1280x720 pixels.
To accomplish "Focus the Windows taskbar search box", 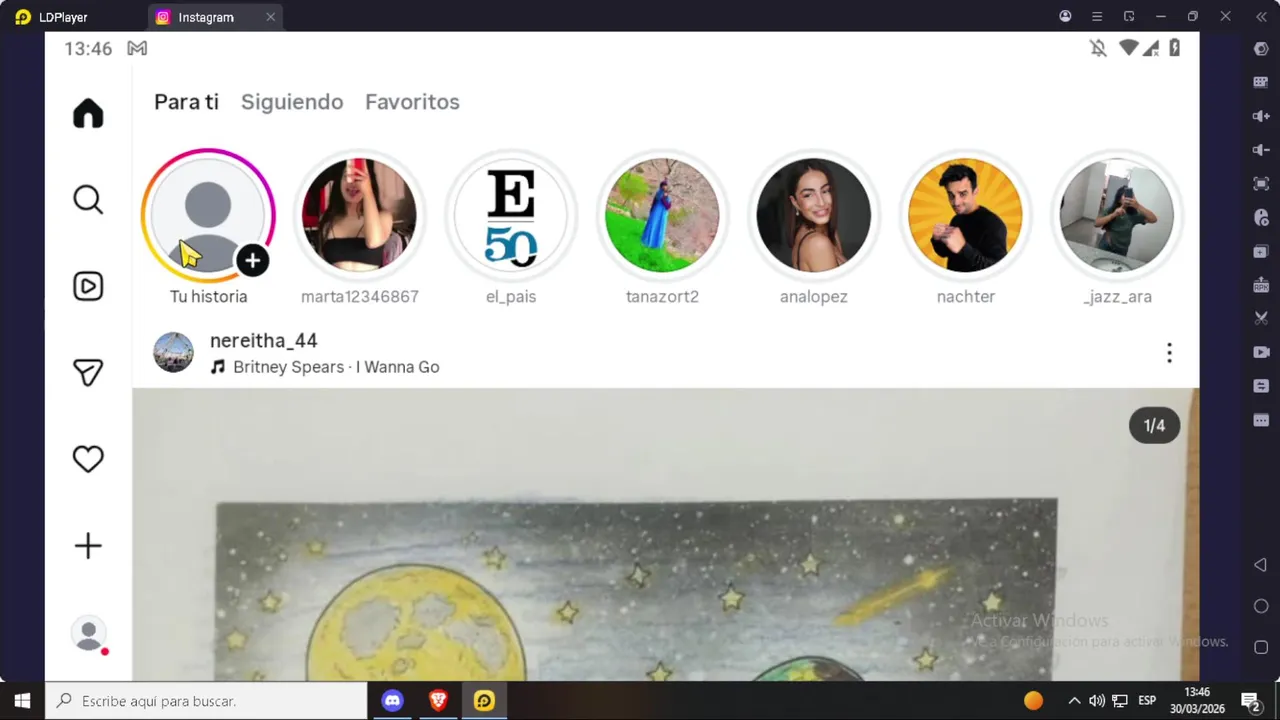I will (207, 701).
